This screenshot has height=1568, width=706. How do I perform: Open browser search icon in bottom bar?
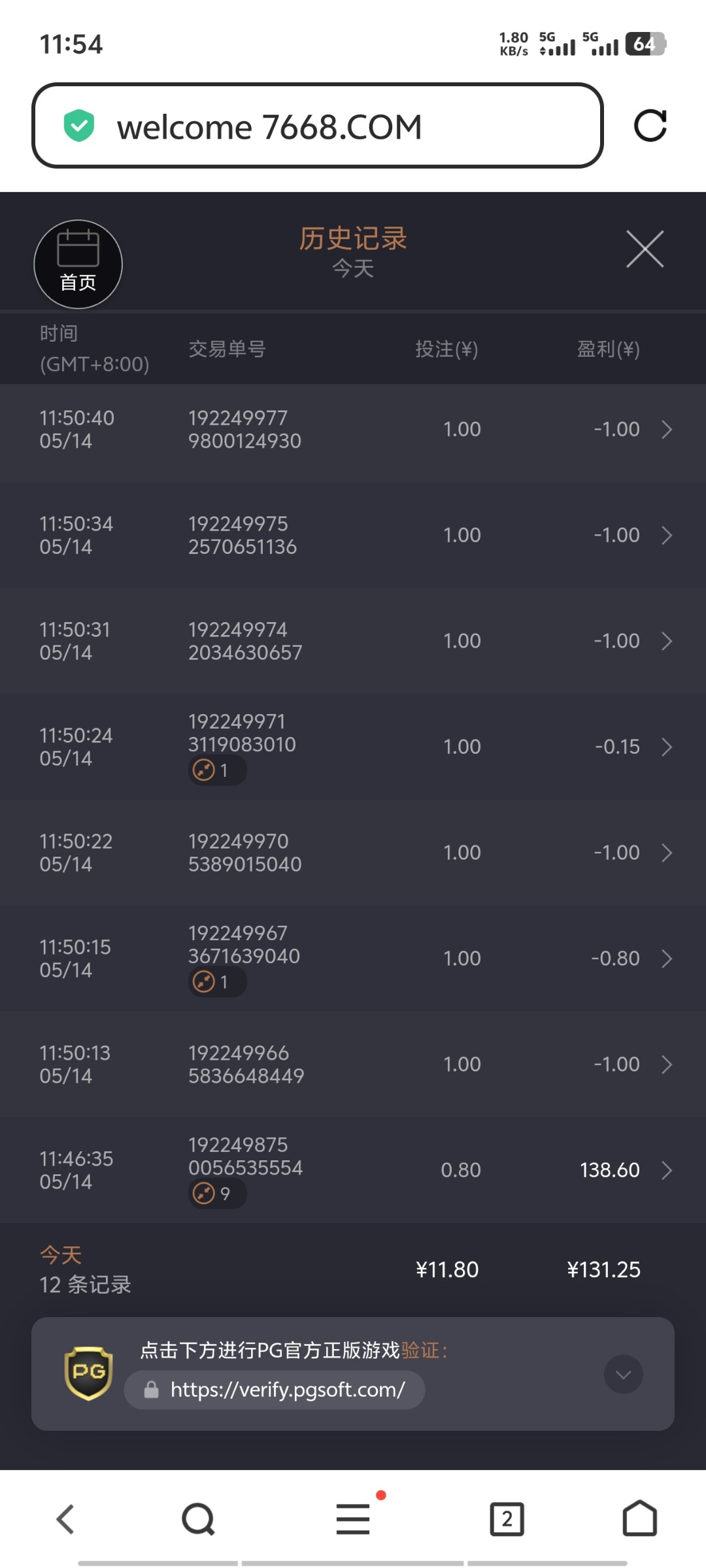pyautogui.click(x=198, y=1519)
